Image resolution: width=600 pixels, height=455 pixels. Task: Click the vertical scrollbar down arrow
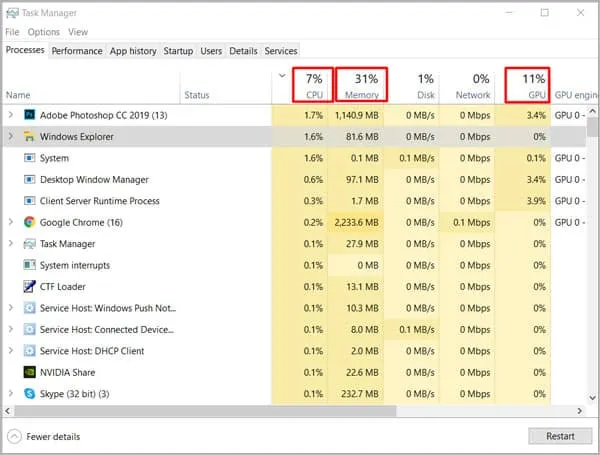592,398
